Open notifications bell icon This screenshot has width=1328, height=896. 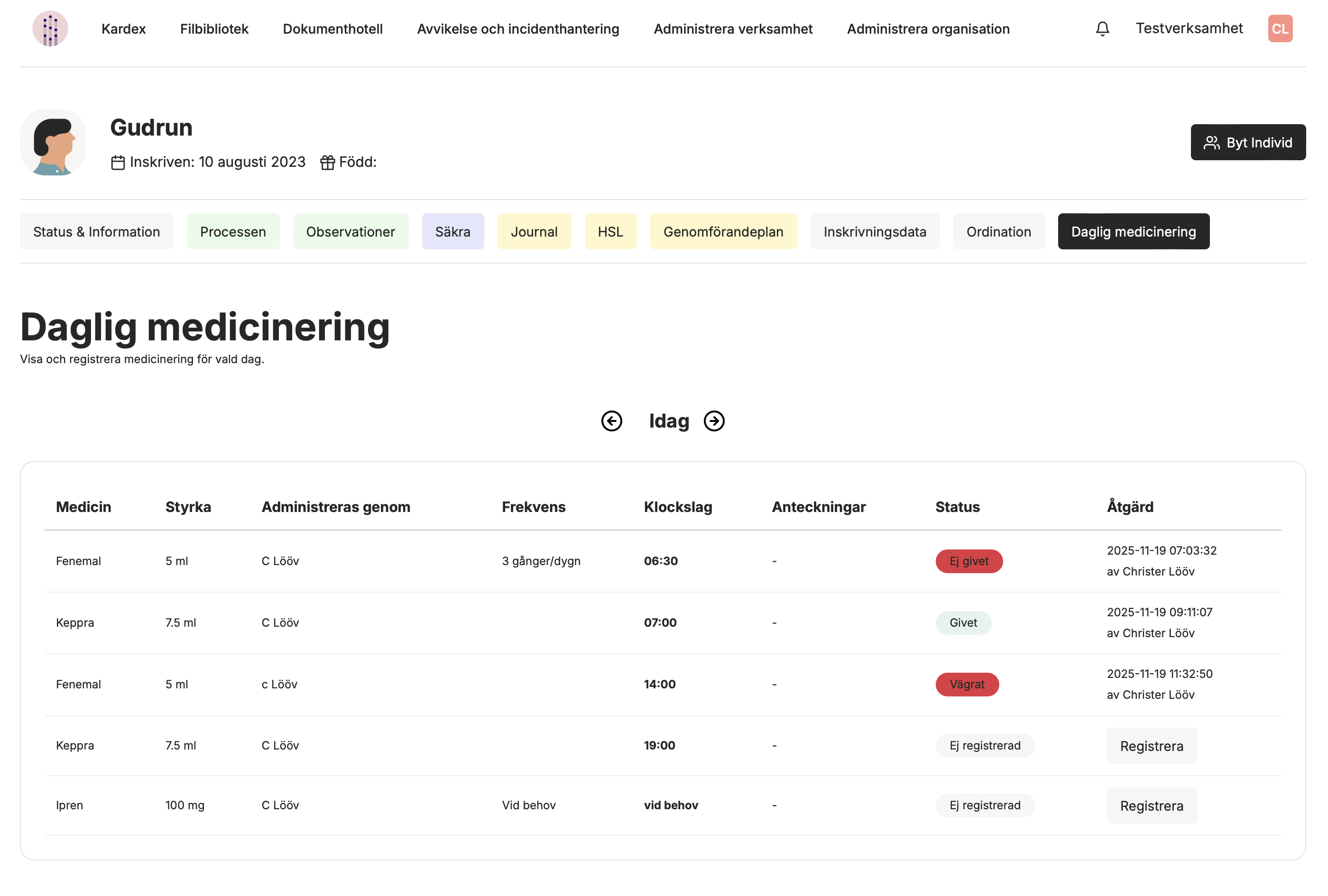(1102, 28)
